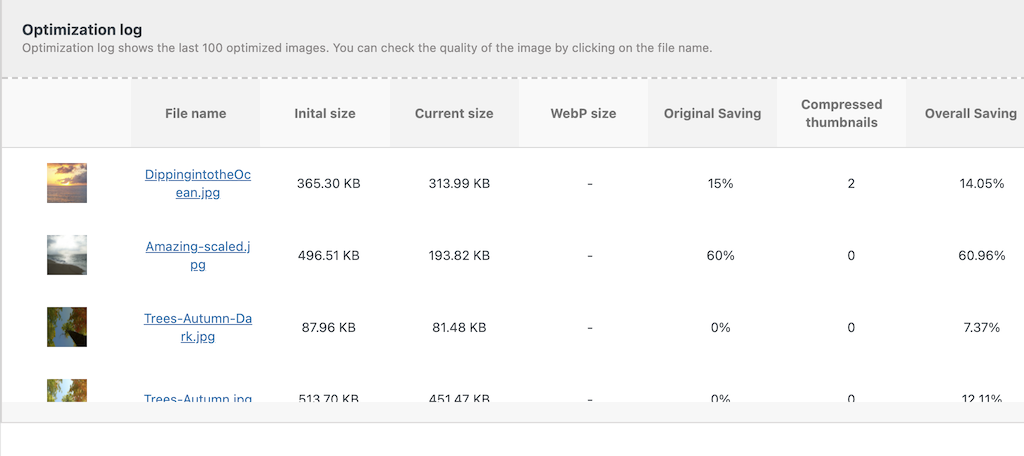
Task: Select the Overall Saving column header
Action: [970, 113]
